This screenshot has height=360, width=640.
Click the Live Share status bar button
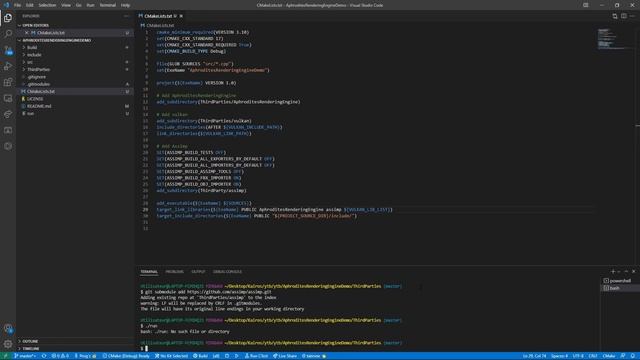[285, 356]
